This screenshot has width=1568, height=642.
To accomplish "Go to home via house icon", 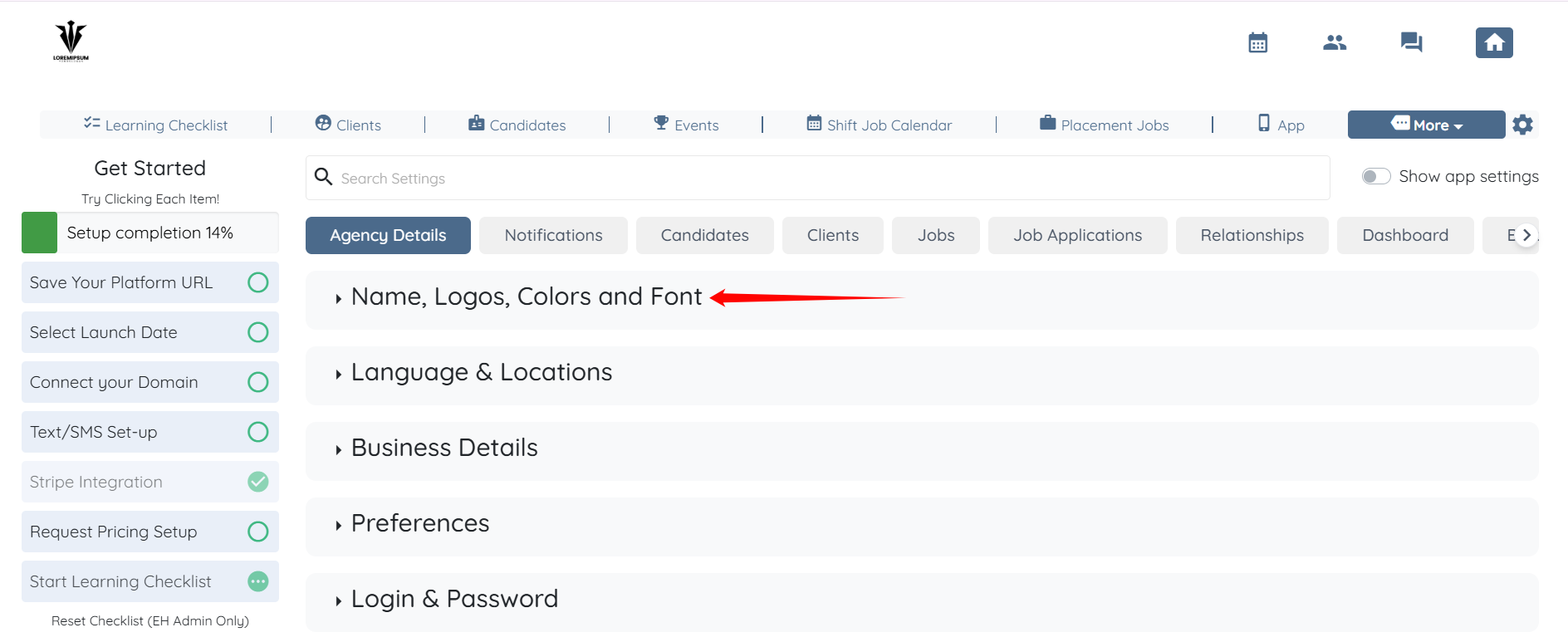I will 1493,42.
